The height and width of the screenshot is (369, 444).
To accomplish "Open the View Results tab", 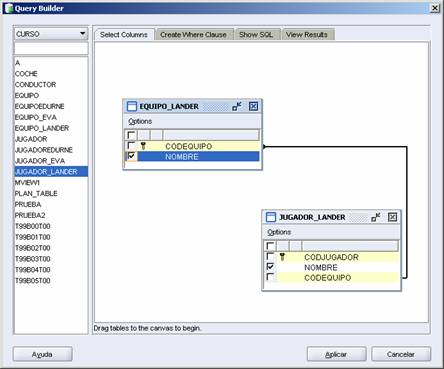I will (307, 35).
